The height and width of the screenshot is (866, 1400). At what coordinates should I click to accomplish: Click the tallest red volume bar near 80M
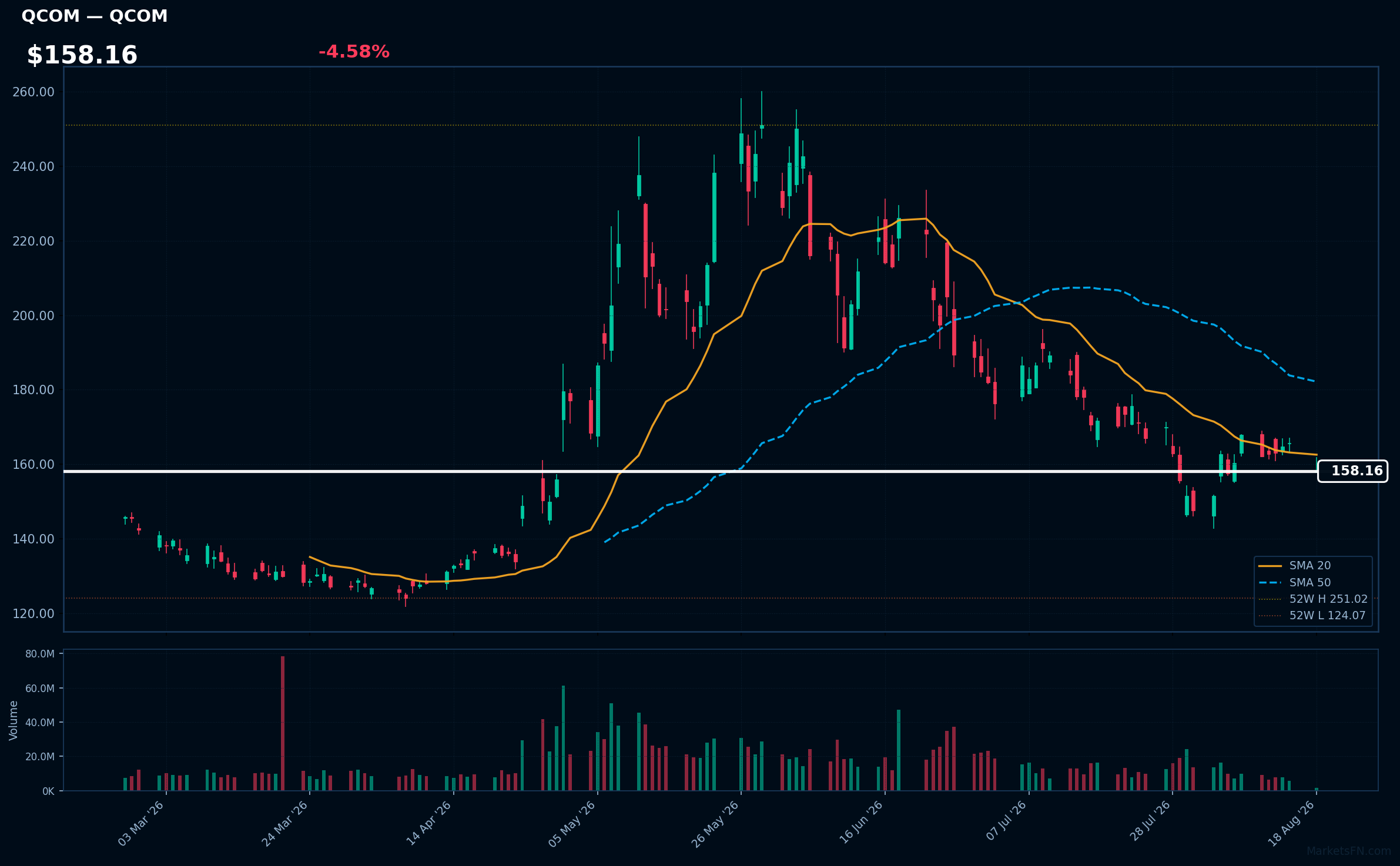283,723
